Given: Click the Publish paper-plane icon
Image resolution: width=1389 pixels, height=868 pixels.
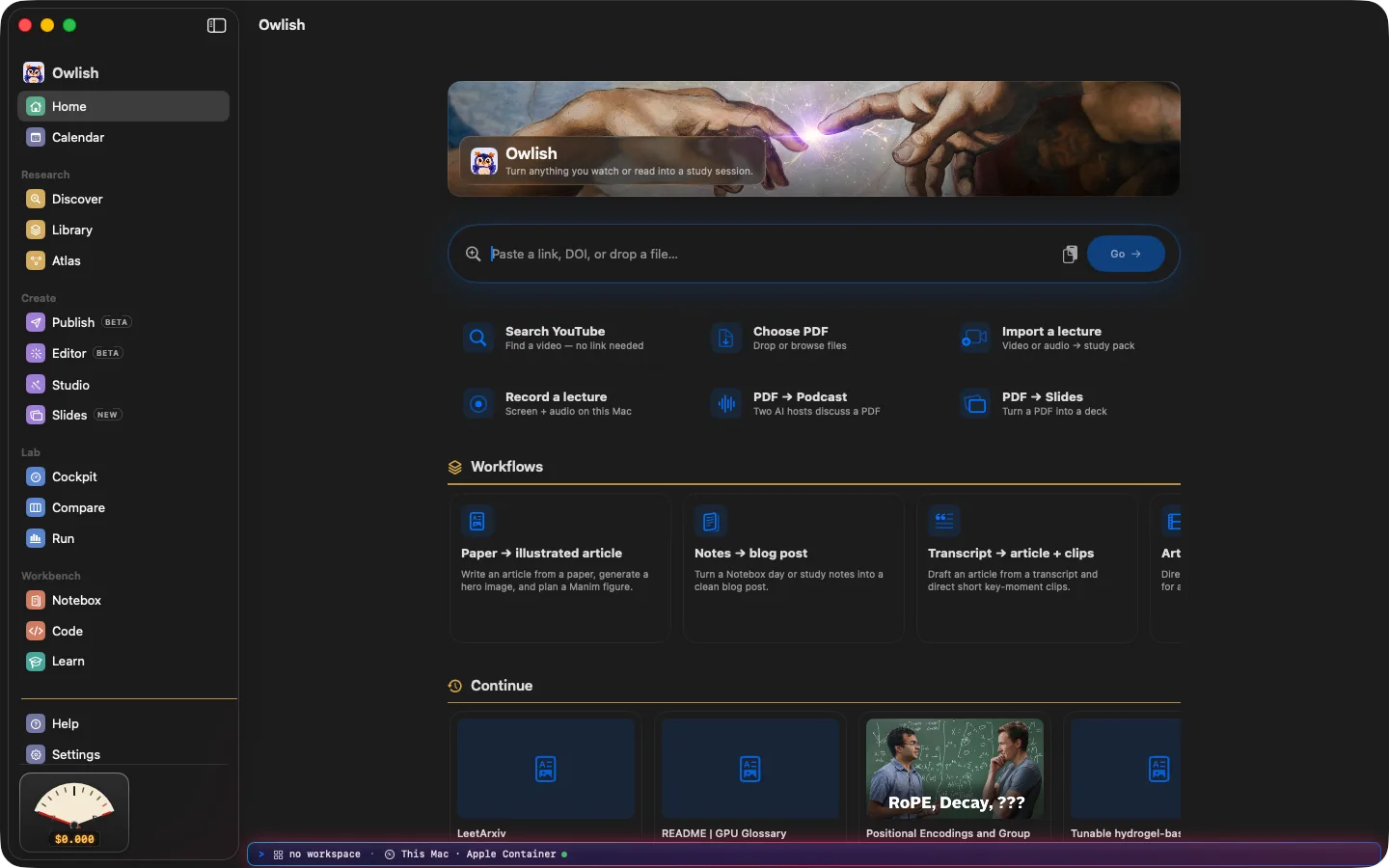Looking at the screenshot, I should click(x=36, y=322).
